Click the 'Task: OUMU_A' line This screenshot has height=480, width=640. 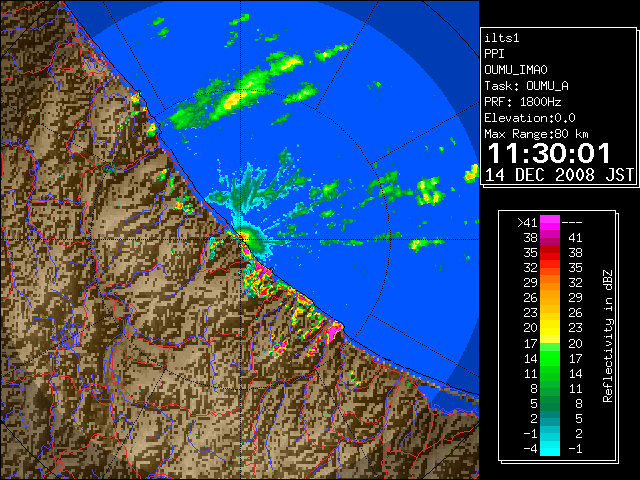527,86
